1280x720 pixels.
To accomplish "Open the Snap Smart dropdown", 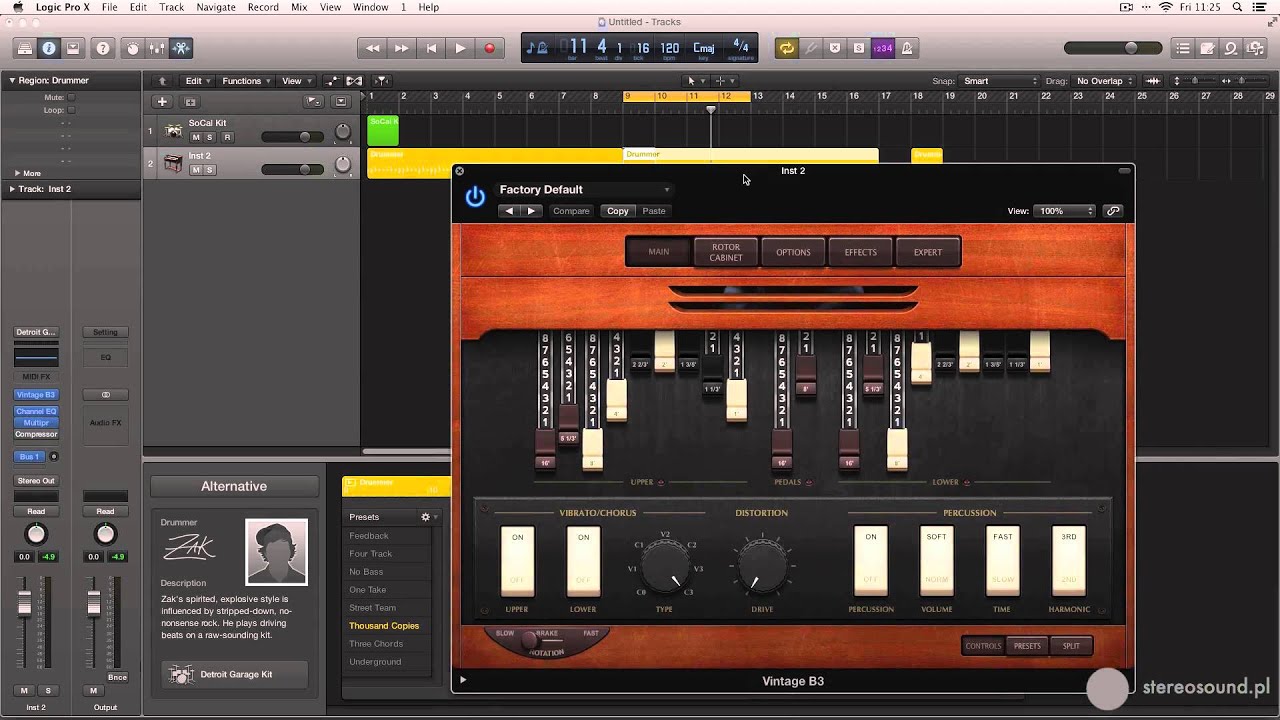I will [1000, 81].
